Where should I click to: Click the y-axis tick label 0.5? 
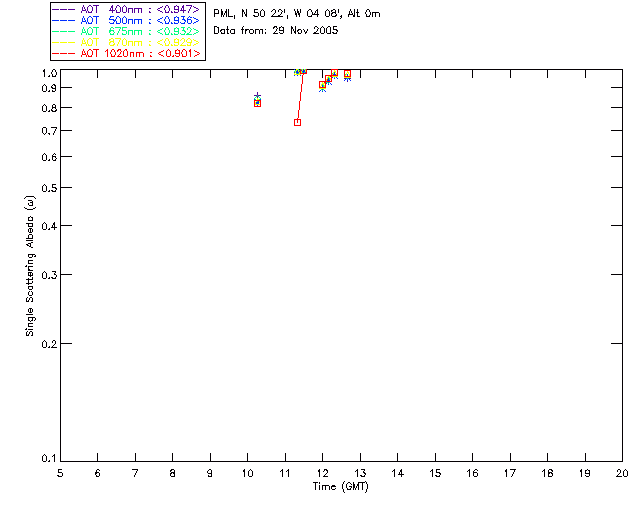[x=49, y=188]
